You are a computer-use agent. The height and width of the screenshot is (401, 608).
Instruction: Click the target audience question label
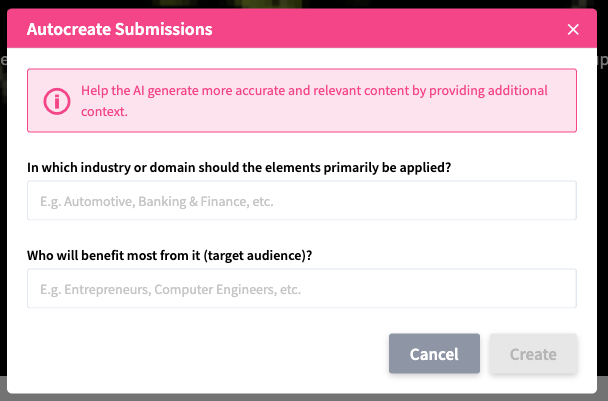coord(170,254)
